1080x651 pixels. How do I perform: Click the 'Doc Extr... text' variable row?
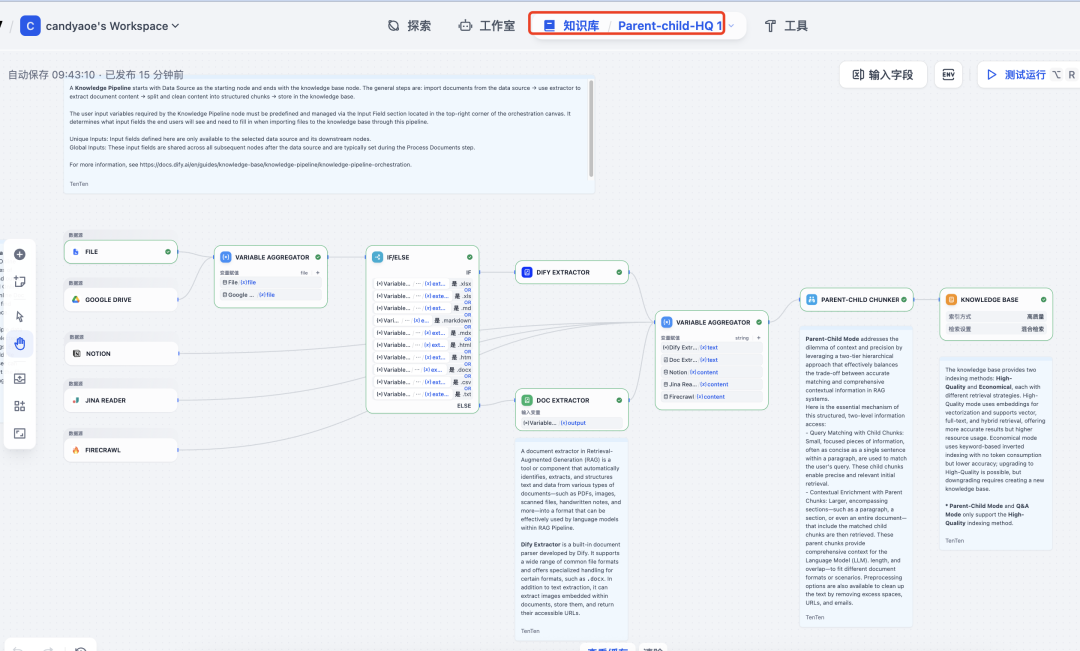[712, 360]
